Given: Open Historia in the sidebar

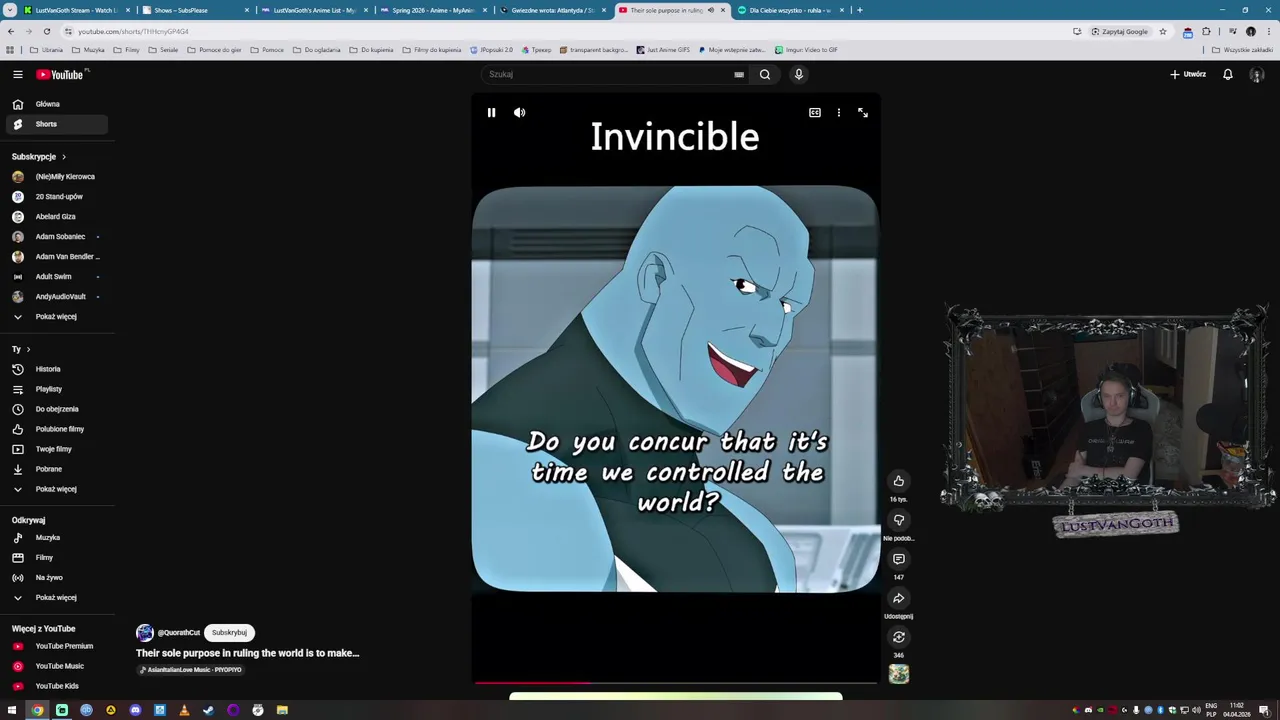Looking at the screenshot, I should click(57, 369).
